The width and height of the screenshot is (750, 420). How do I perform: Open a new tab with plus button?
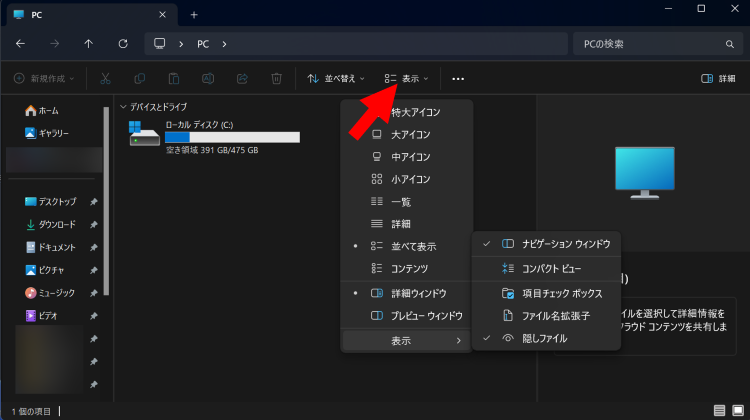pyautogui.click(x=194, y=15)
